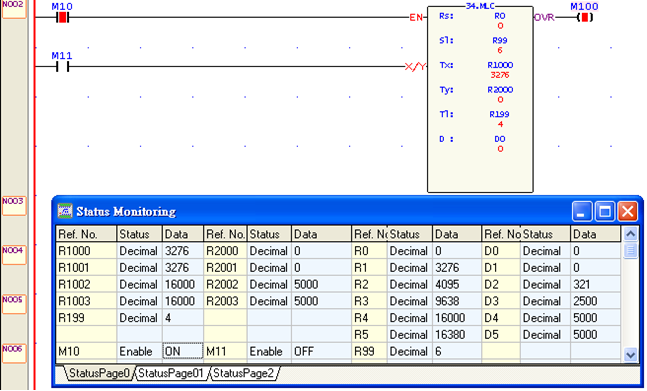Click the OVR output label of the block

pos(544,17)
